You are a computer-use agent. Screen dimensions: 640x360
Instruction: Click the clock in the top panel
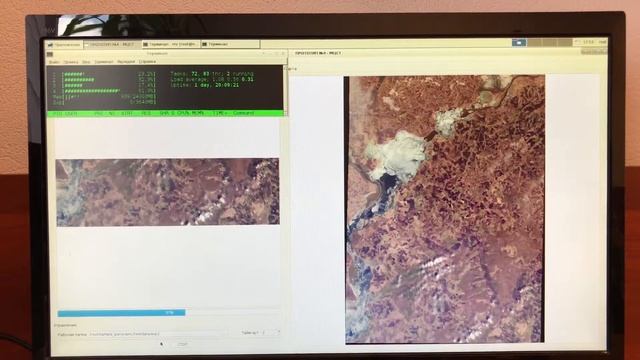click(588, 42)
